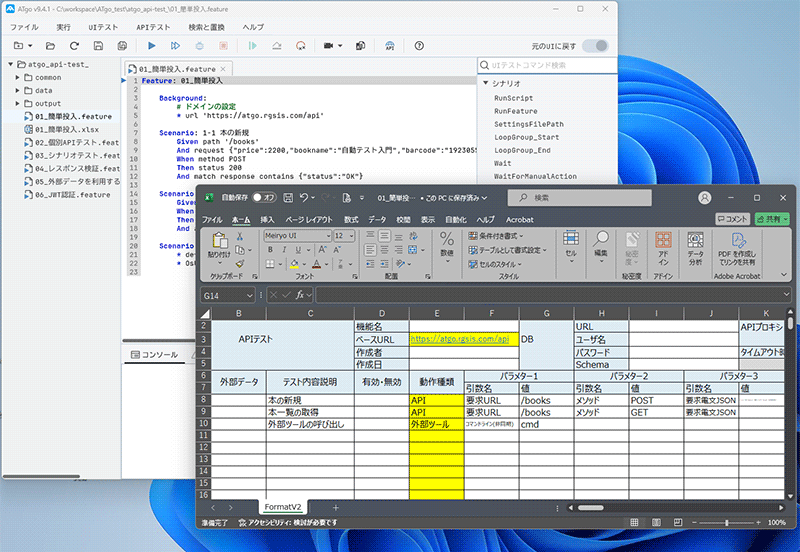Toggle Excel AutoSave switch

264,197
